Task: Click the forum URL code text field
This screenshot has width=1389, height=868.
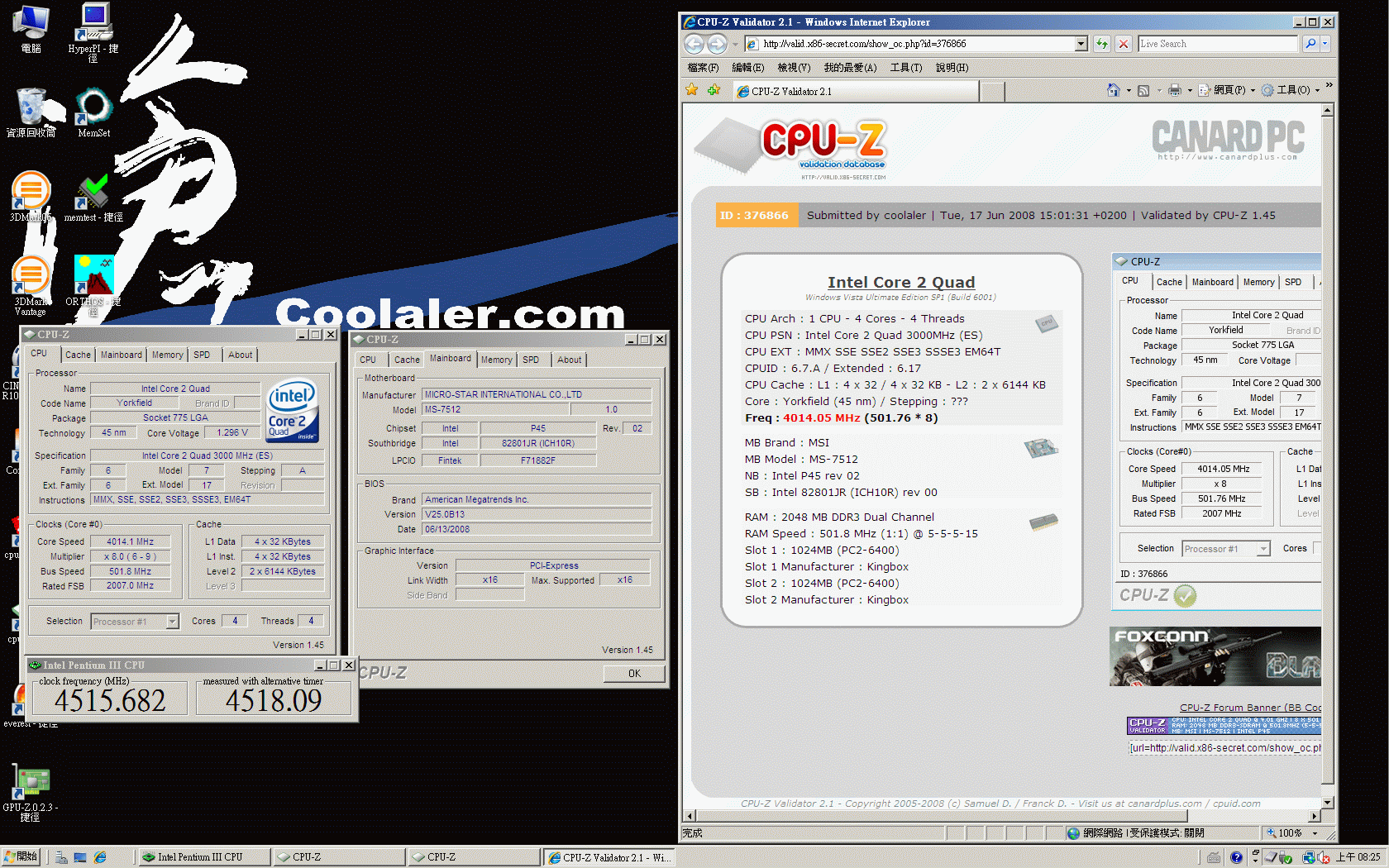Action: coord(1225,747)
